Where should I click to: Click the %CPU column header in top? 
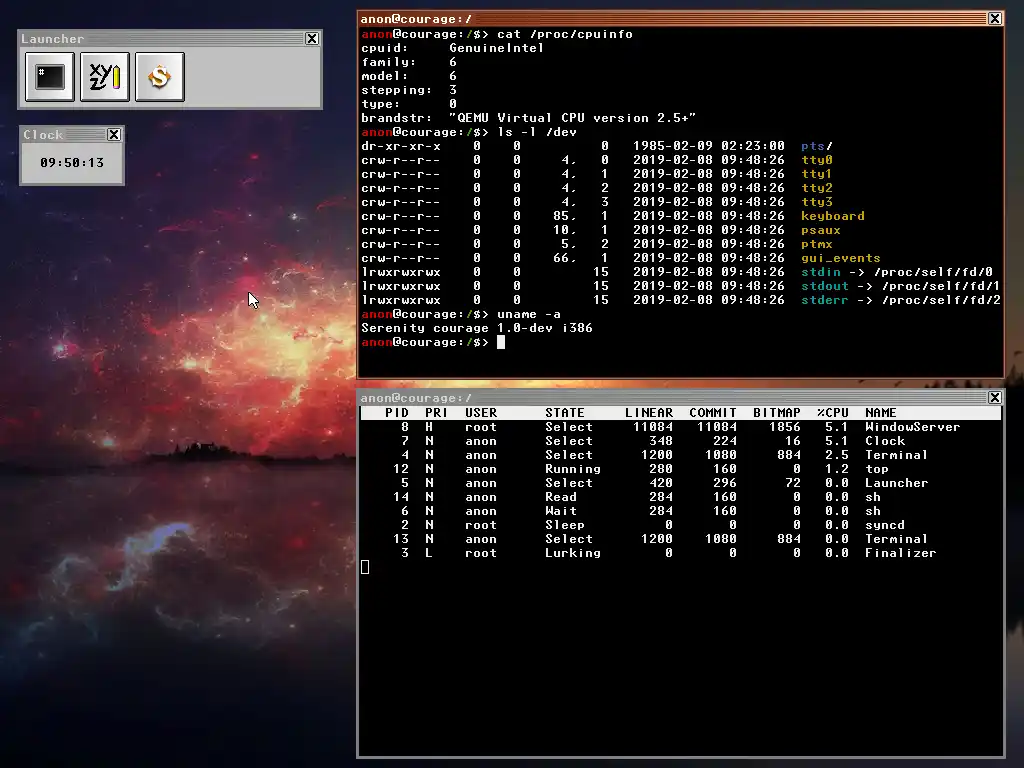(x=833, y=413)
